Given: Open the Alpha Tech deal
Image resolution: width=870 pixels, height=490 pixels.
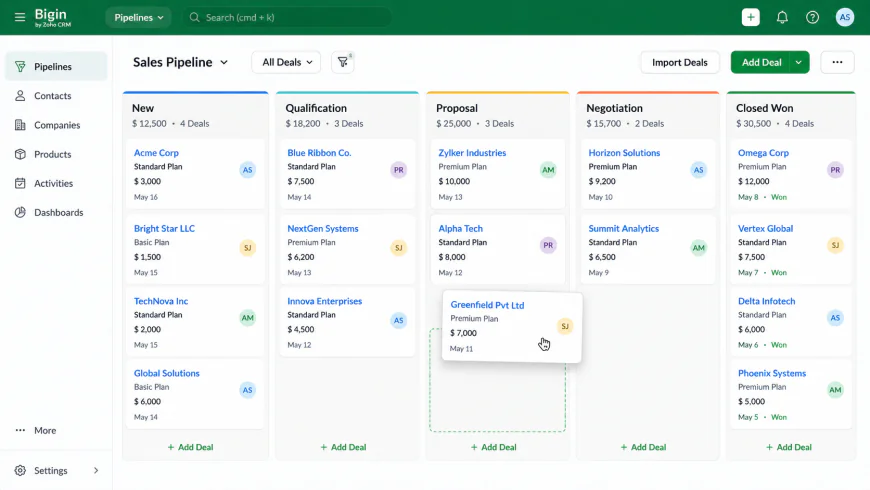Looking at the screenshot, I should (x=461, y=228).
